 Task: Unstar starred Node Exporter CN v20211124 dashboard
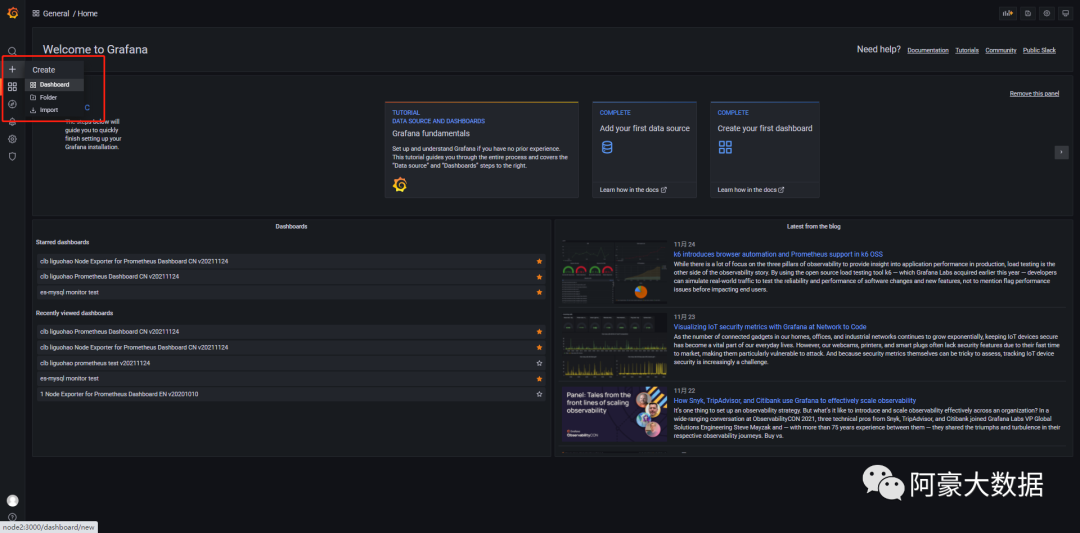[539, 262]
